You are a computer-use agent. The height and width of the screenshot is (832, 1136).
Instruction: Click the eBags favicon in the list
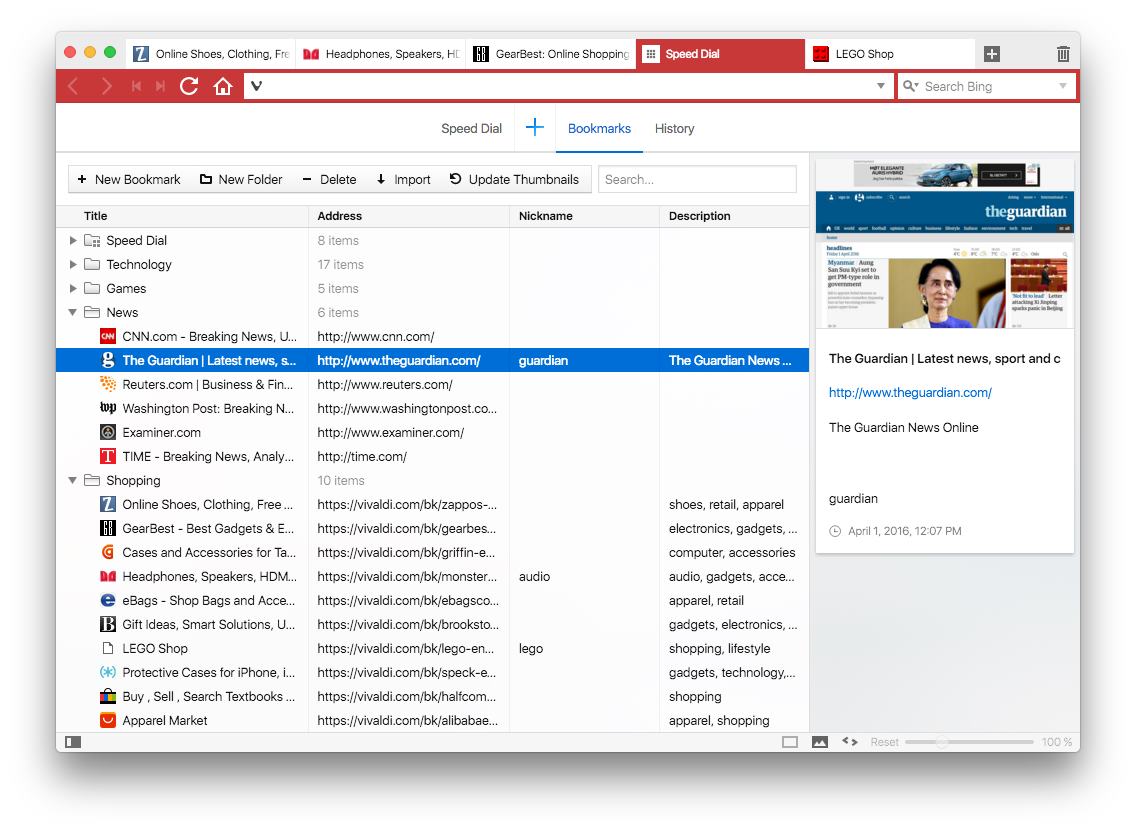(108, 600)
